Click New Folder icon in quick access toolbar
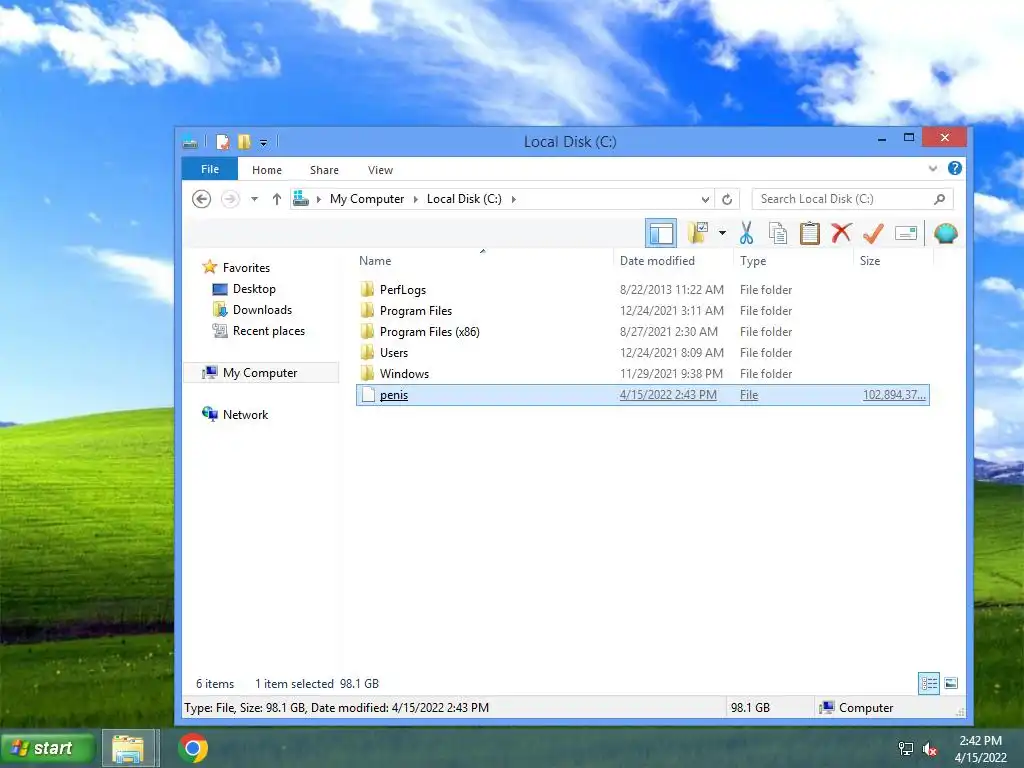 pos(244,142)
